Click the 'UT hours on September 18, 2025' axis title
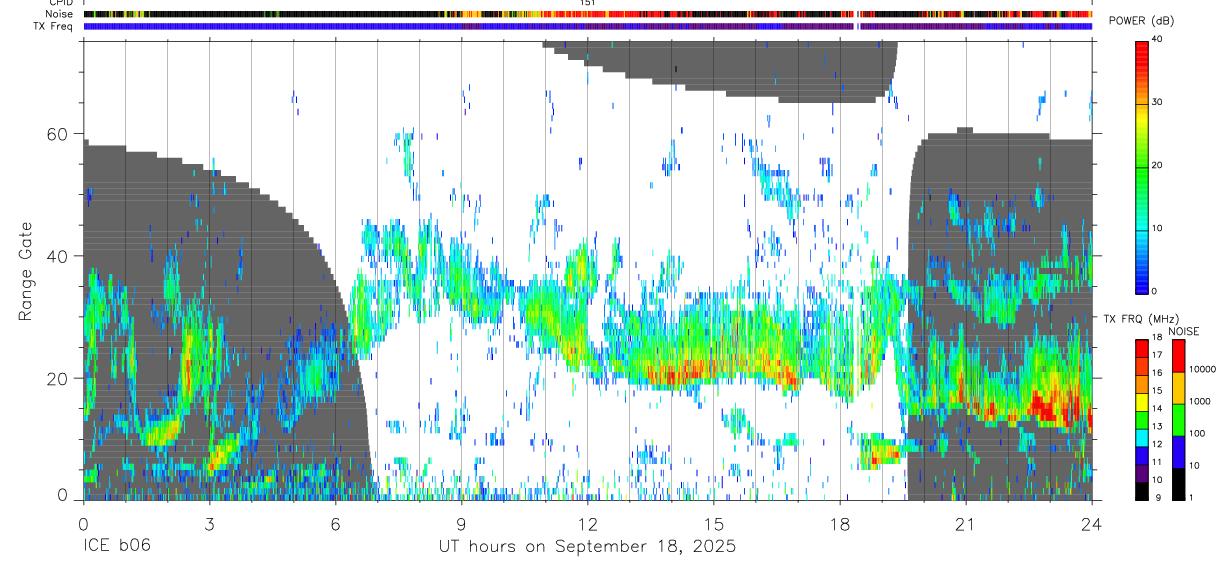 click(588, 547)
